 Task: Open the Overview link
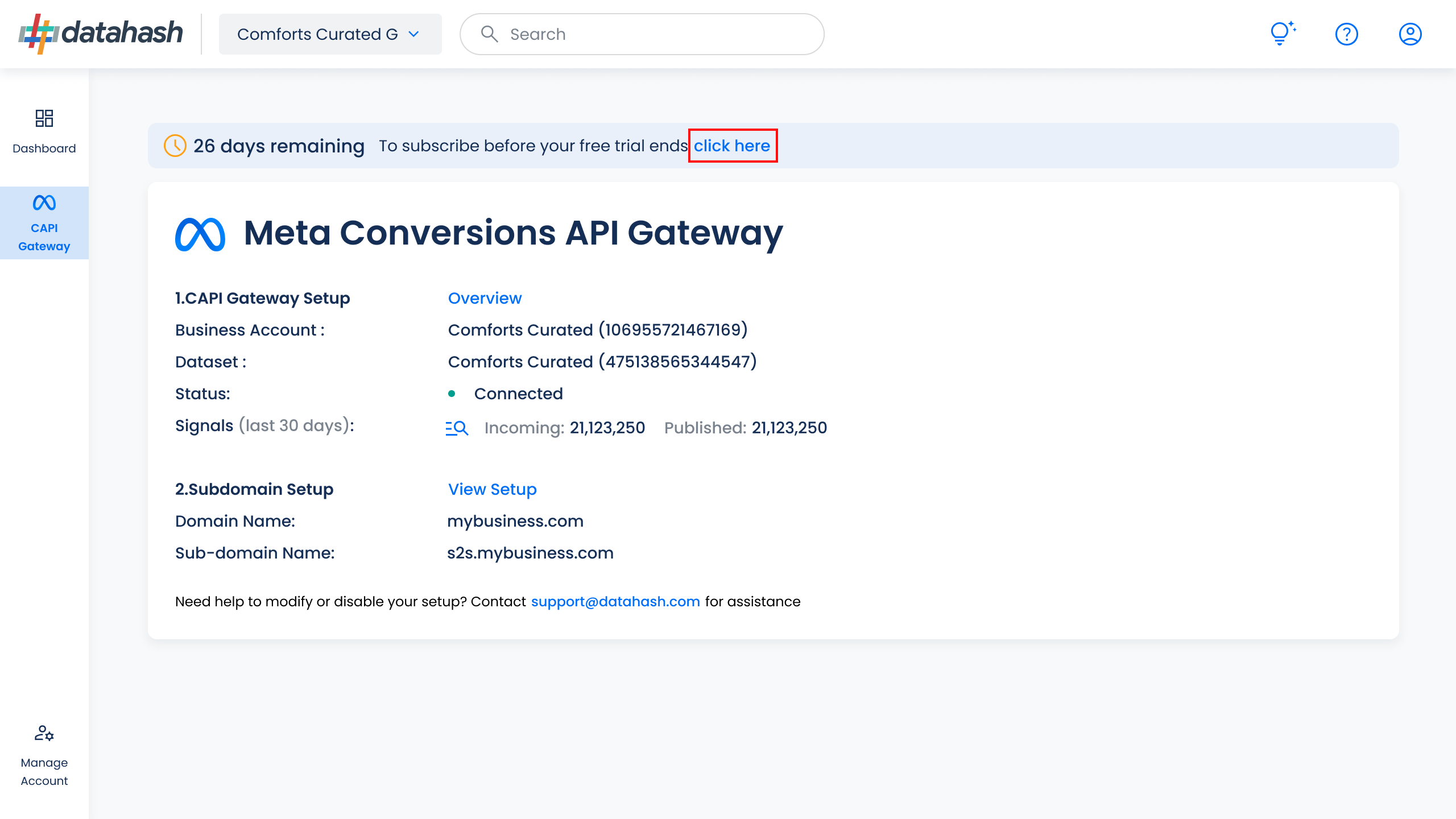pyautogui.click(x=485, y=298)
